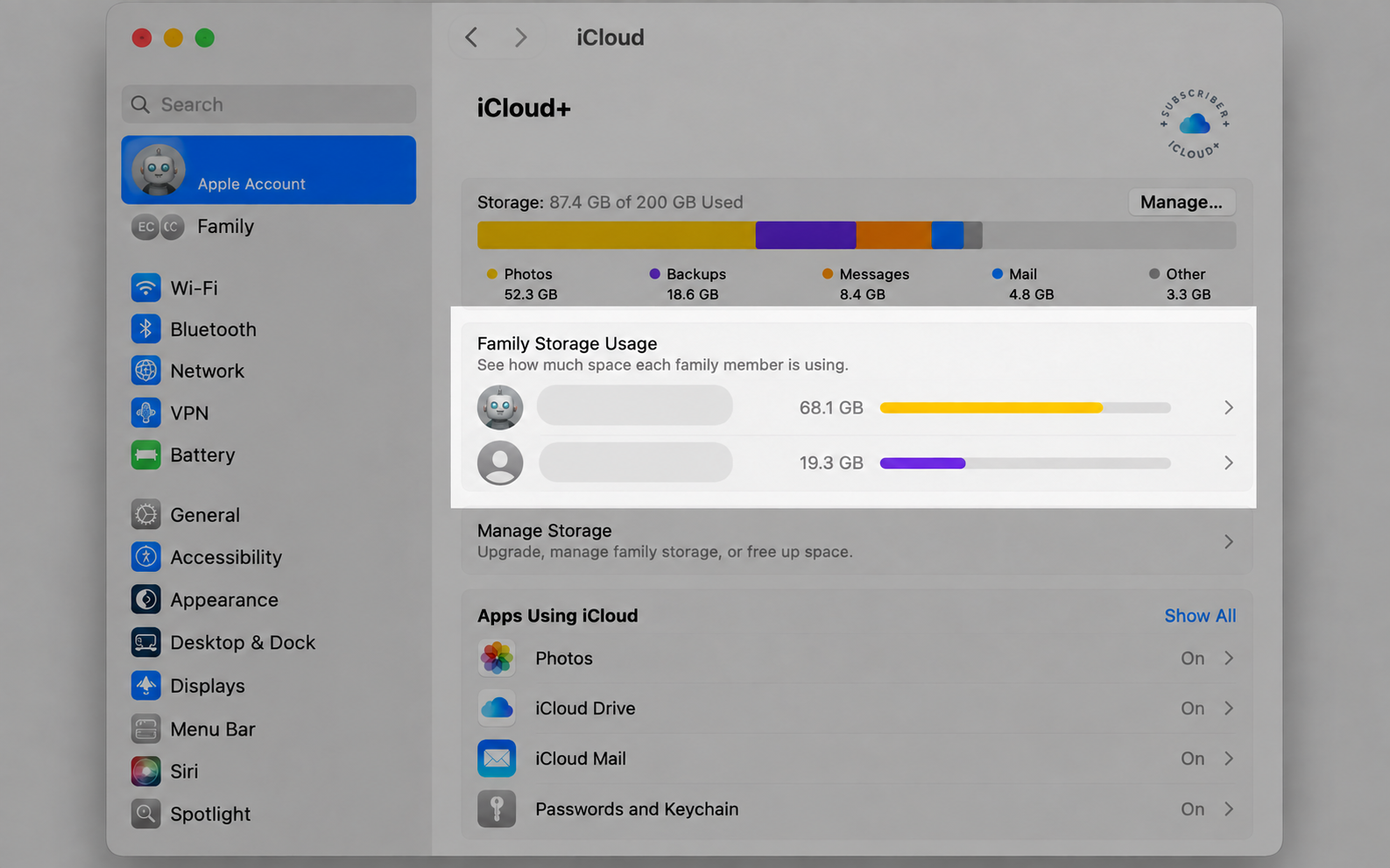Screen dimensions: 1390x868
Task: Click the General gear icon
Action: (145, 514)
